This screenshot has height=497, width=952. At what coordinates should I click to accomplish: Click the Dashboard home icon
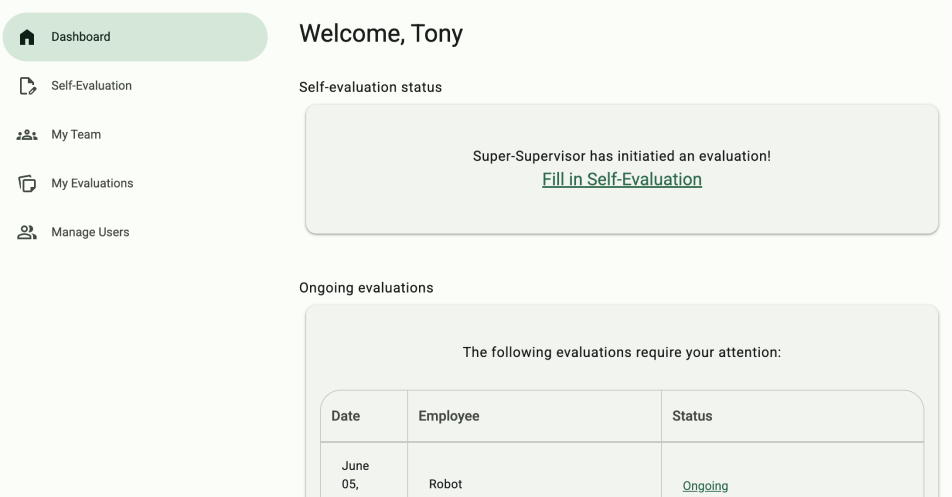[28, 37]
